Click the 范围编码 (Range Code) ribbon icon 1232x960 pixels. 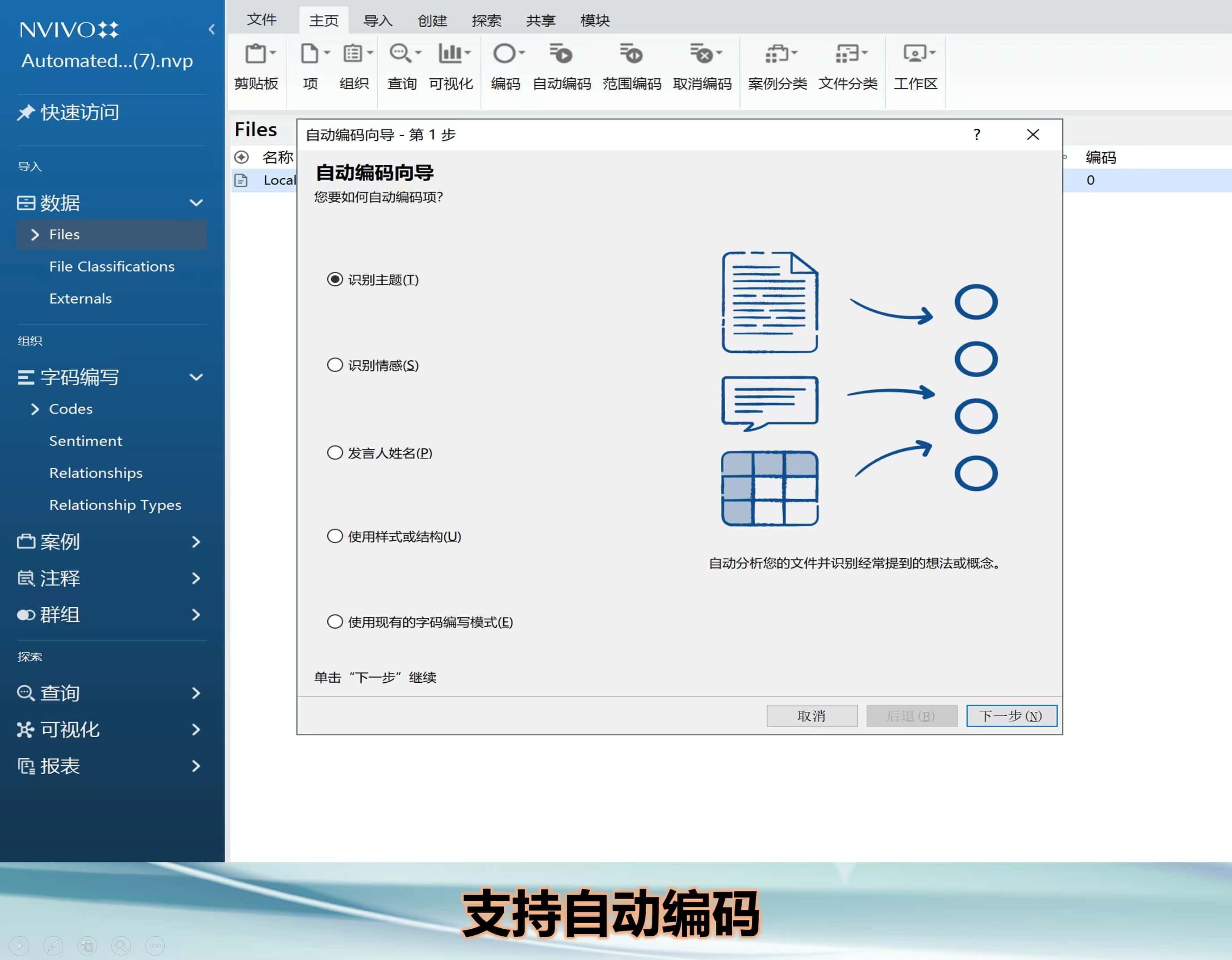click(x=631, y=55)
